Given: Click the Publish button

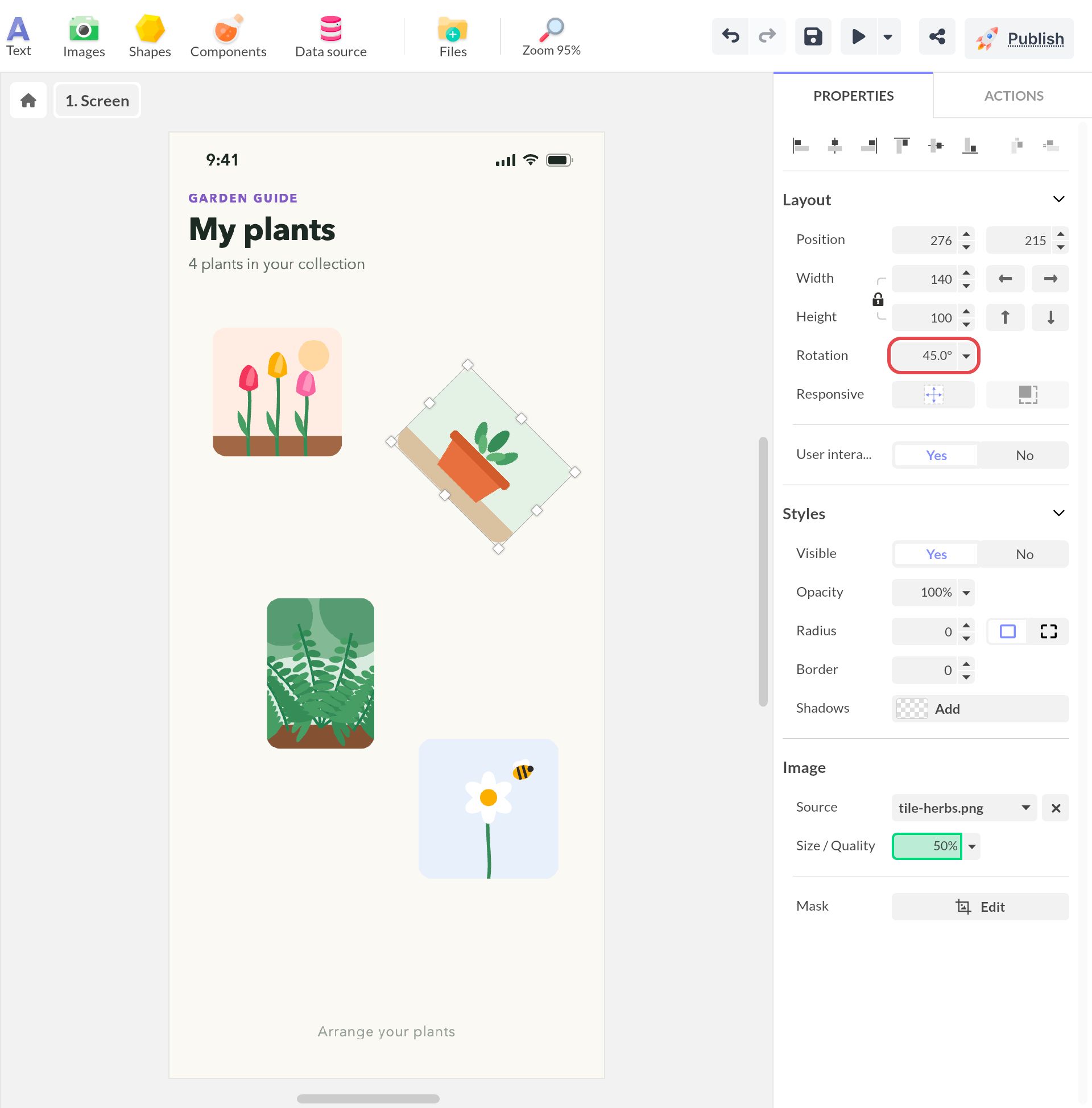Looking at the screenshot, I should tap(1019, 39).
